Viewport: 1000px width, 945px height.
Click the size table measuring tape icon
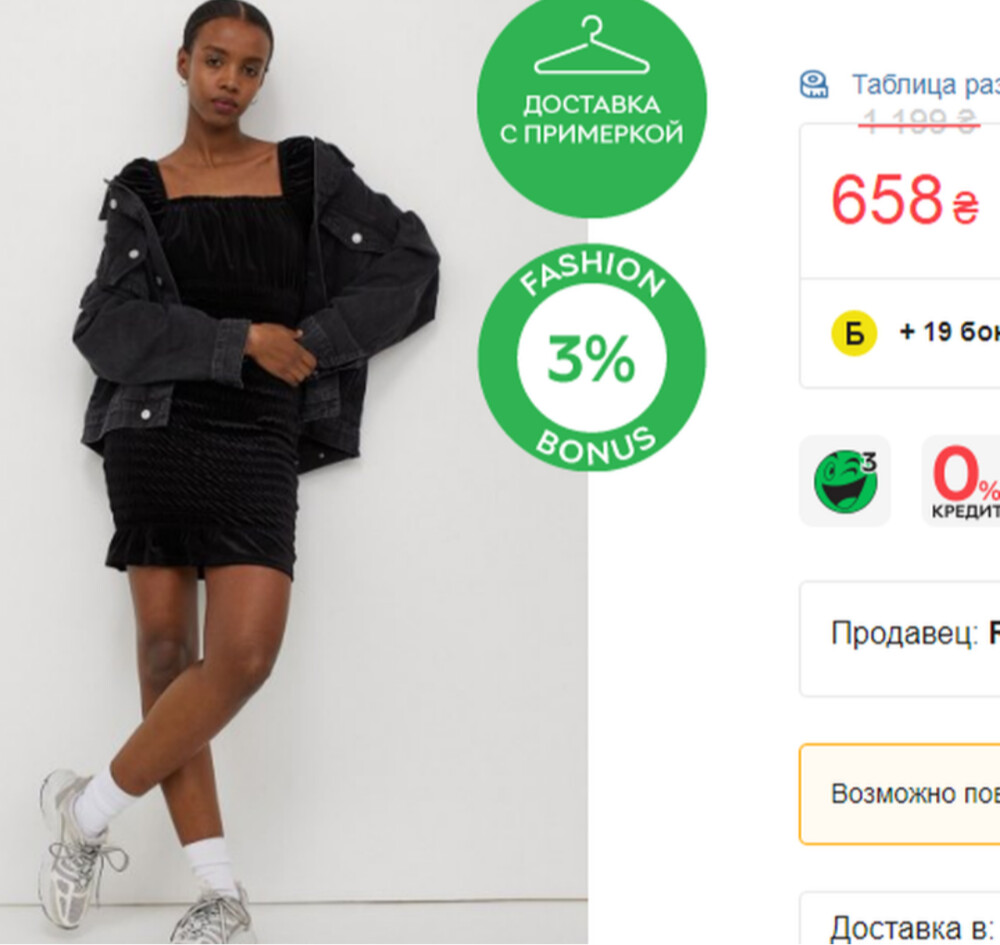click(x=814, y=85)
